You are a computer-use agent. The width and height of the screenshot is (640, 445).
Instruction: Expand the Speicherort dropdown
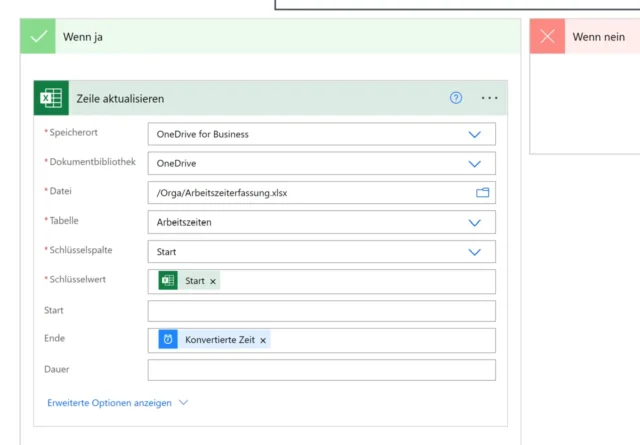click(474, 134)
